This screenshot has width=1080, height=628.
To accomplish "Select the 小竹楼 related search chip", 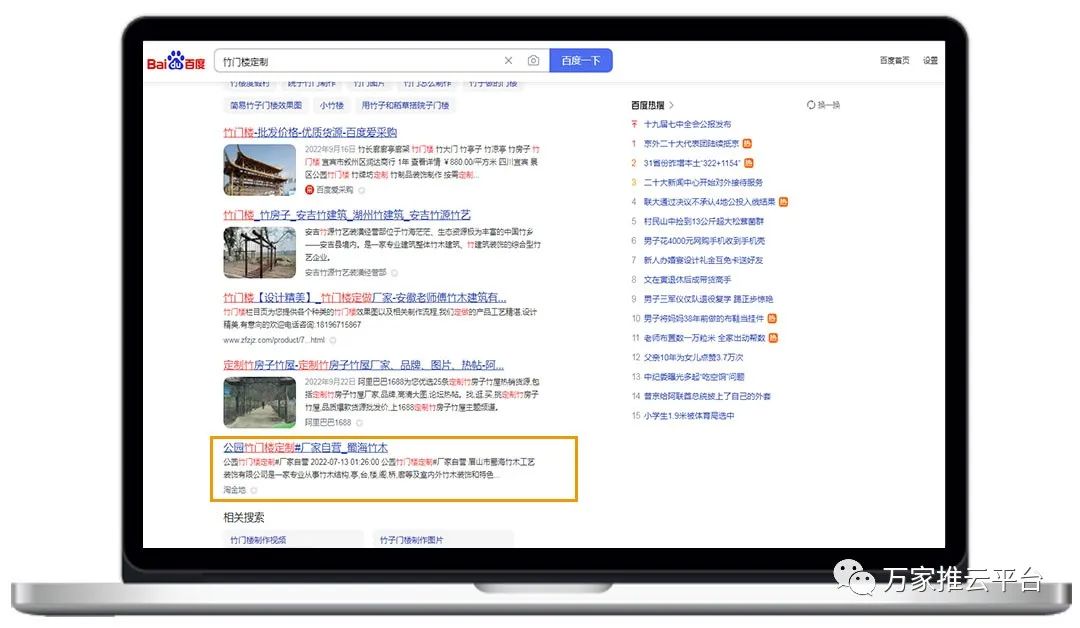I will pyautogui.click(x=331, y=105).
